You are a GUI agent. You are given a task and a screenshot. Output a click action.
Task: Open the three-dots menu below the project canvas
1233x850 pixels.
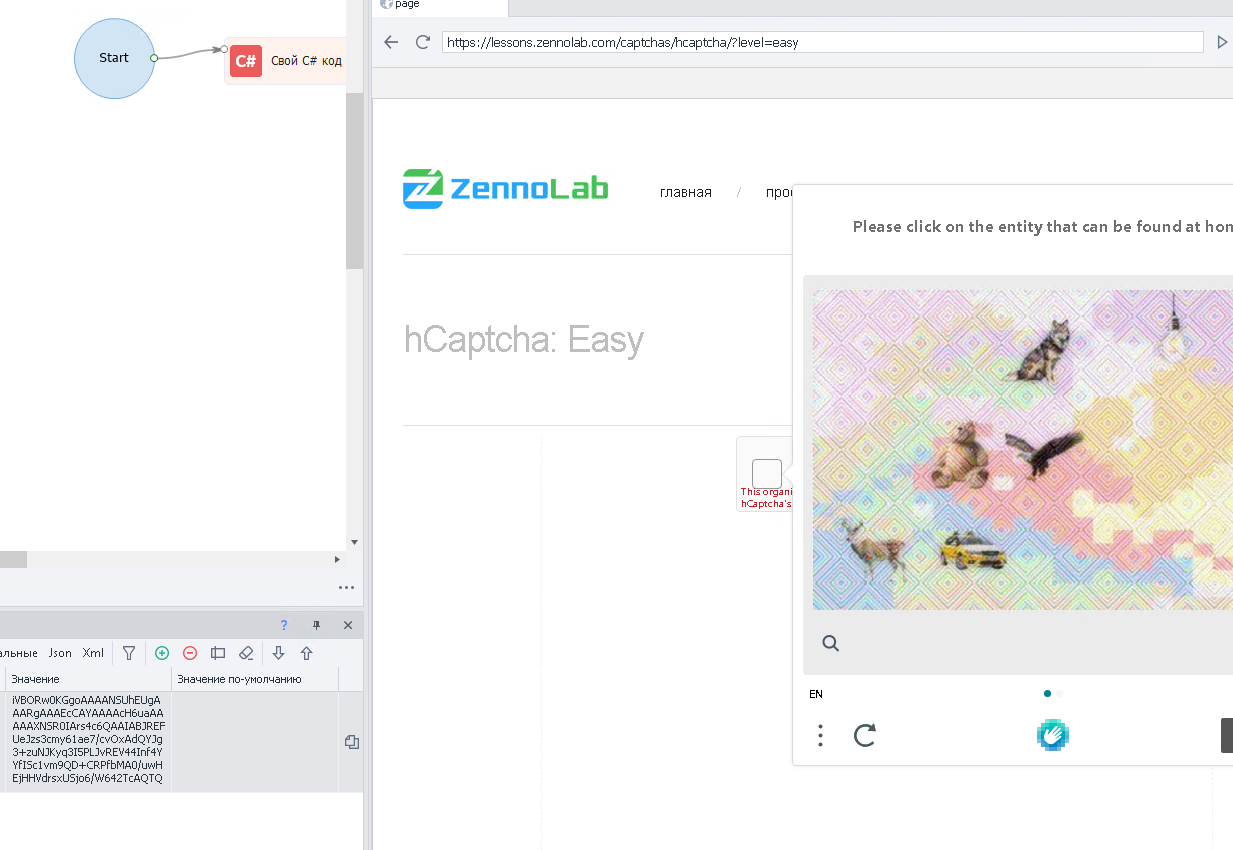pos(346,588)
